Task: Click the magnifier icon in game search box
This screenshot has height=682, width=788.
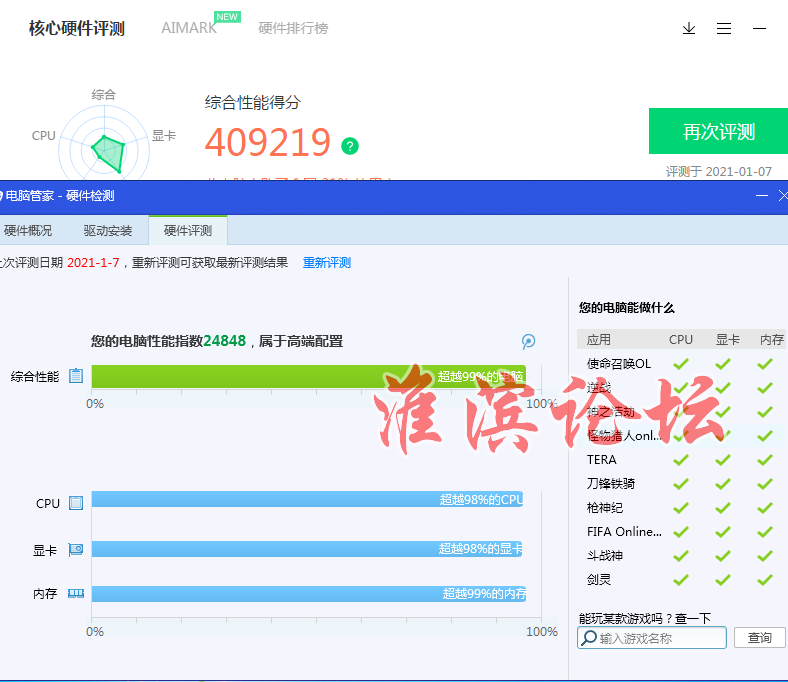Action: point(588,638)
